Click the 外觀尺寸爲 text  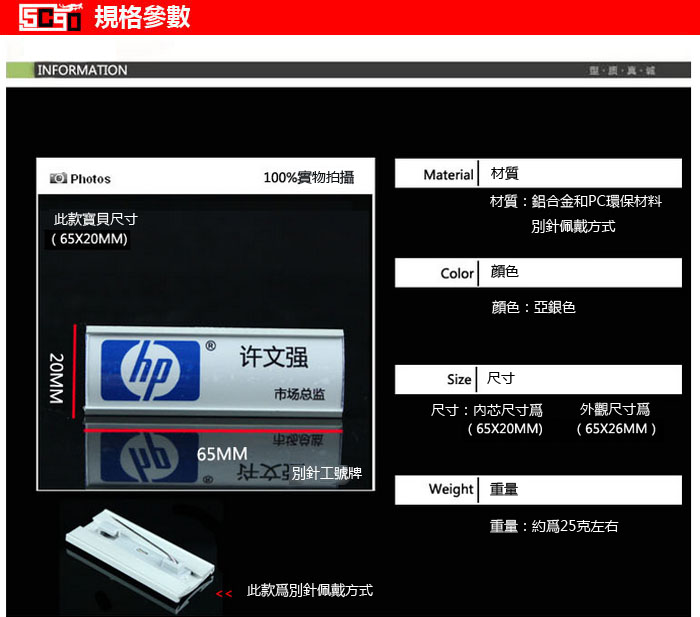coord(615,409)
